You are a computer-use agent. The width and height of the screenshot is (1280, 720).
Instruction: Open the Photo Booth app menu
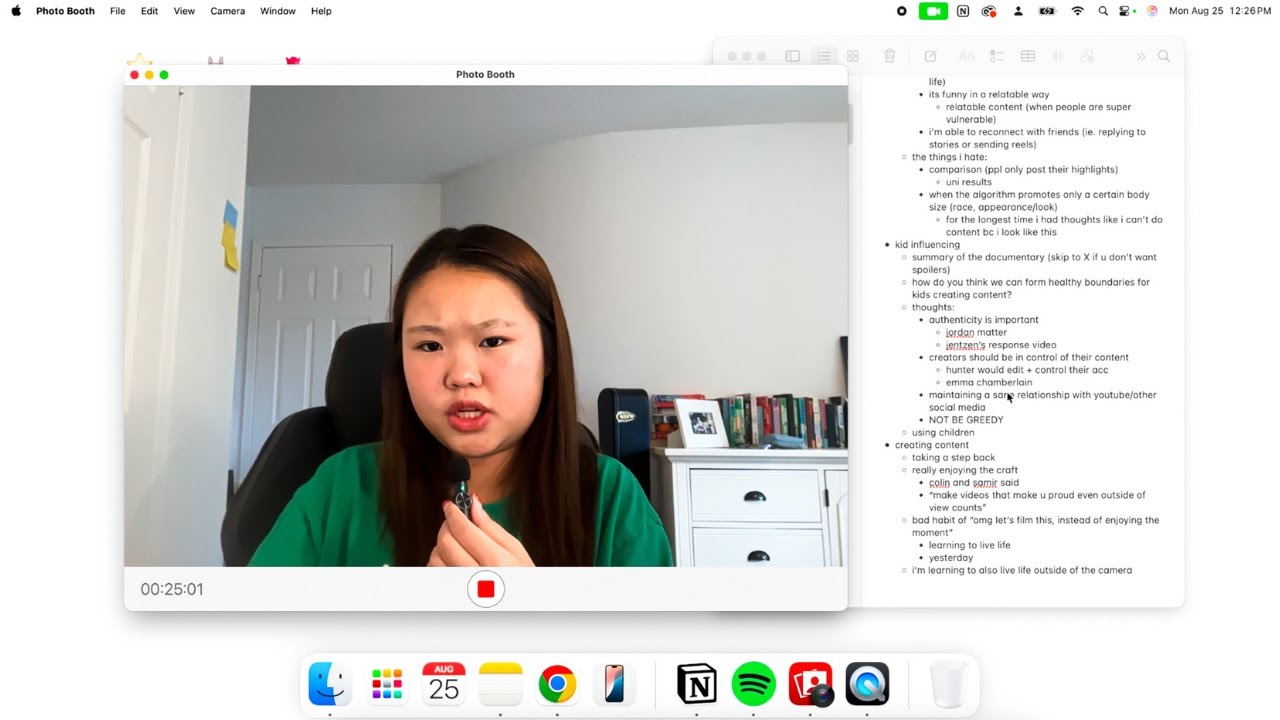point(65,11)
